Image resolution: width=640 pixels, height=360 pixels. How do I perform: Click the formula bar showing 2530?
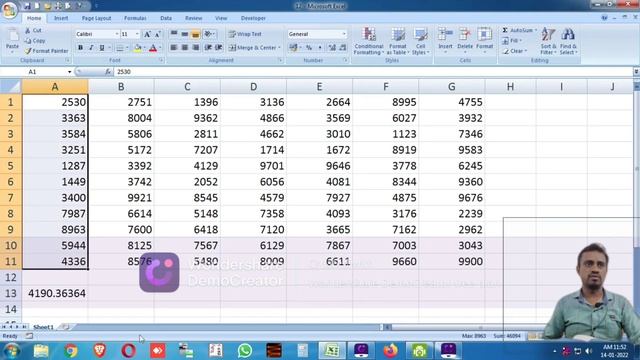(373, 72)
